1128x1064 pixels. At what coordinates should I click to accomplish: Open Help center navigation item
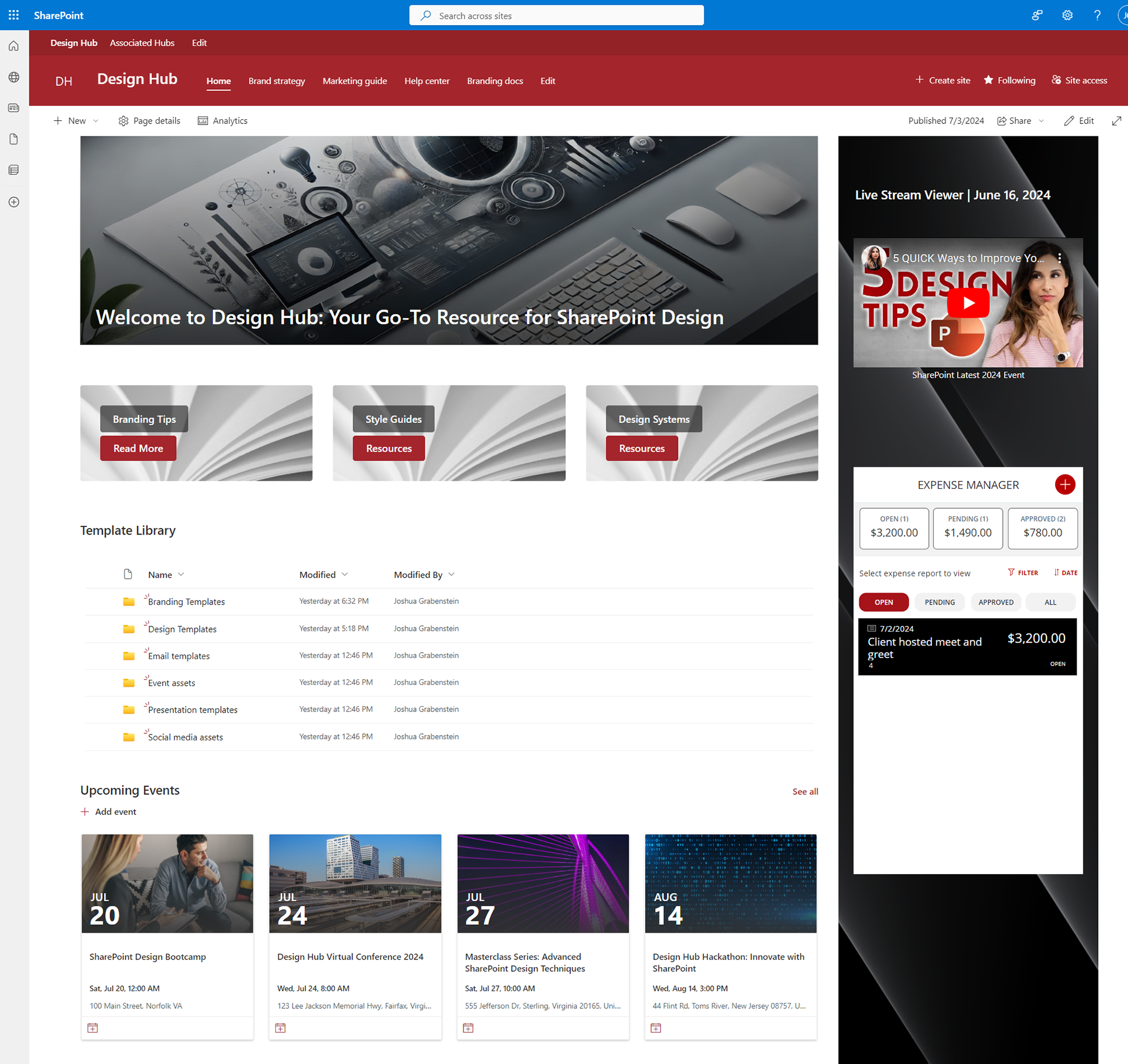click(427, 81)
